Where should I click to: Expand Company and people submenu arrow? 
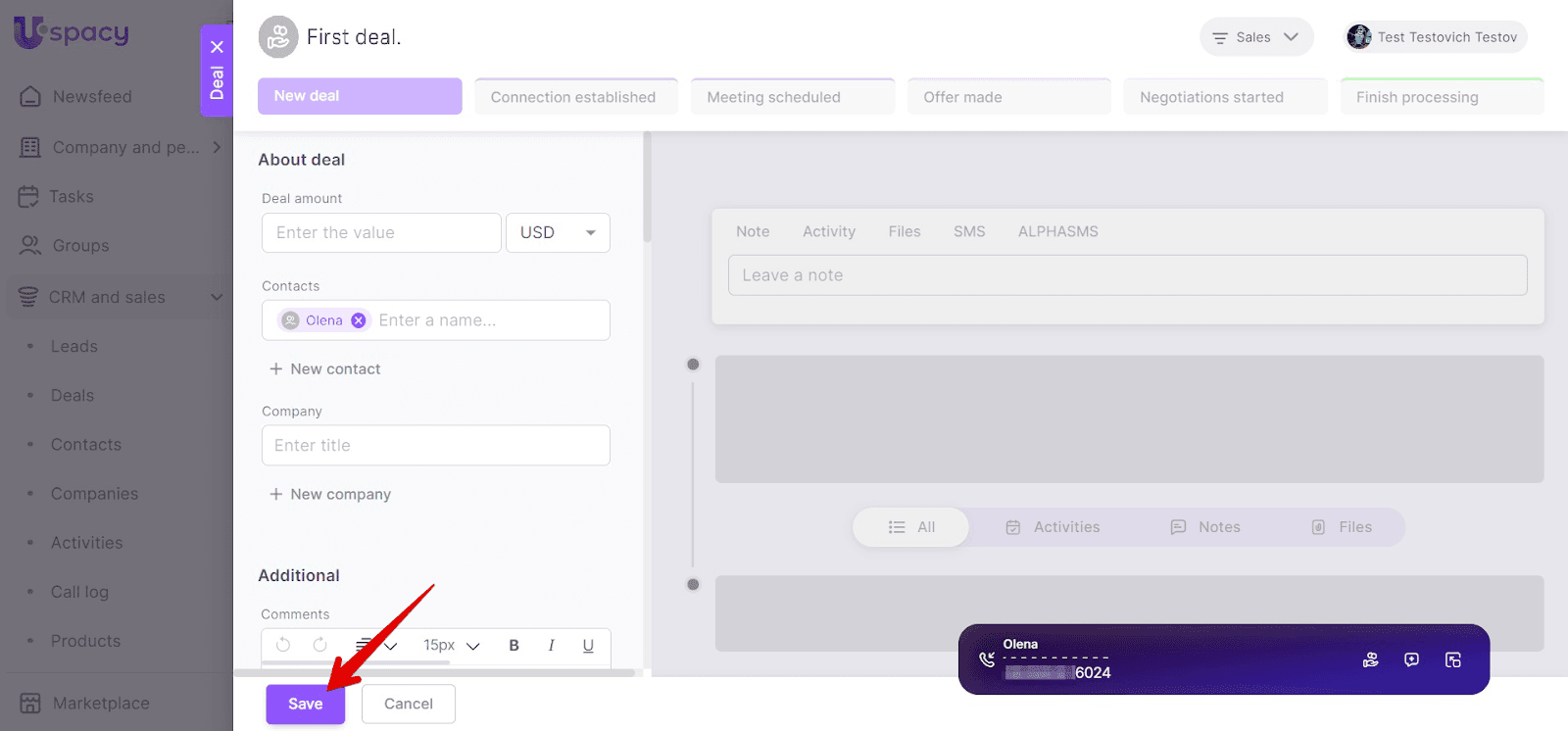point(217,147)
